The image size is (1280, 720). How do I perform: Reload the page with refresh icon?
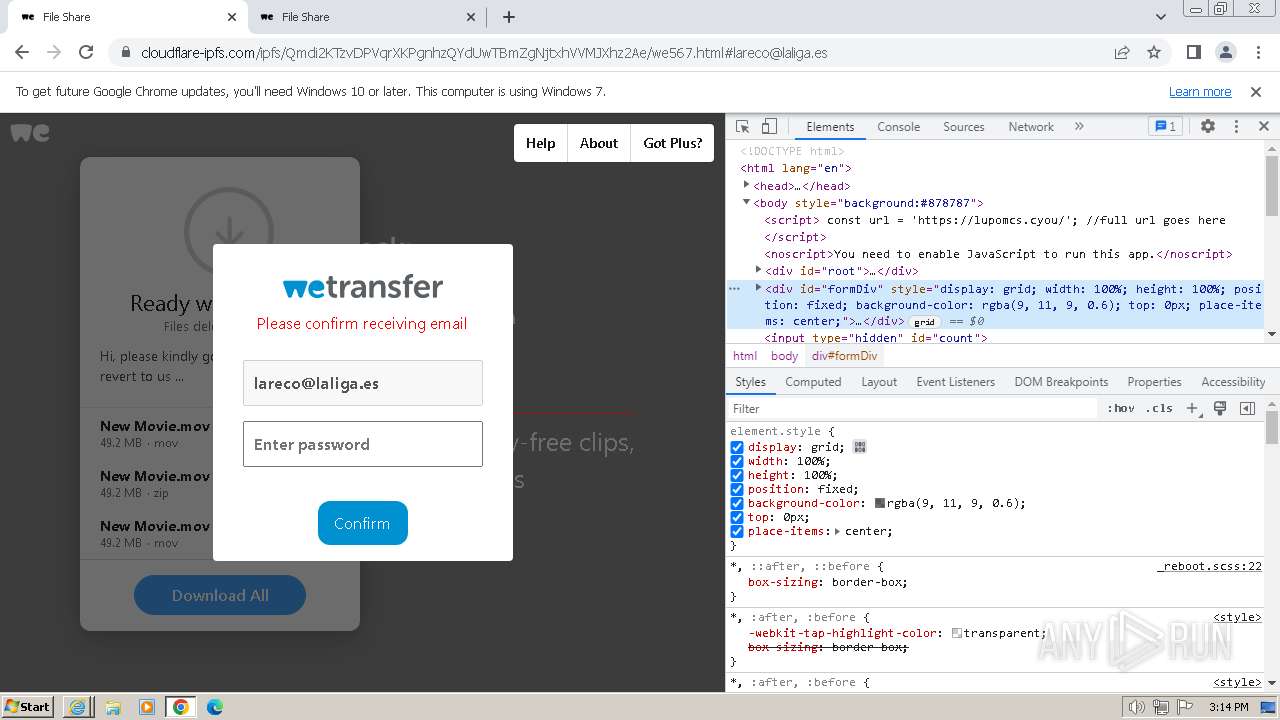click(x=86, y=52)
